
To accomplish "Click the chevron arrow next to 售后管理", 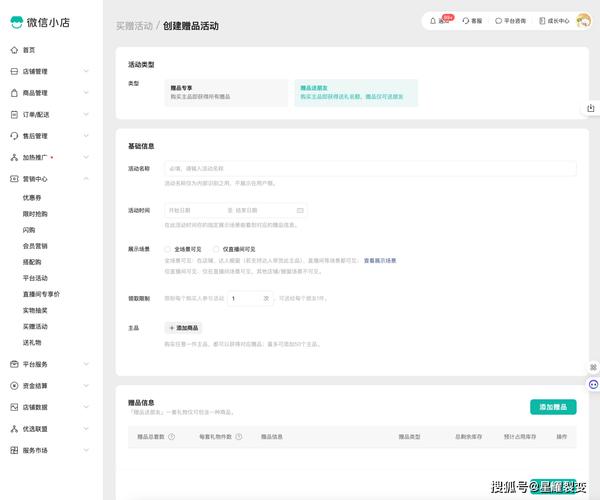I will [x=86, y=135].
